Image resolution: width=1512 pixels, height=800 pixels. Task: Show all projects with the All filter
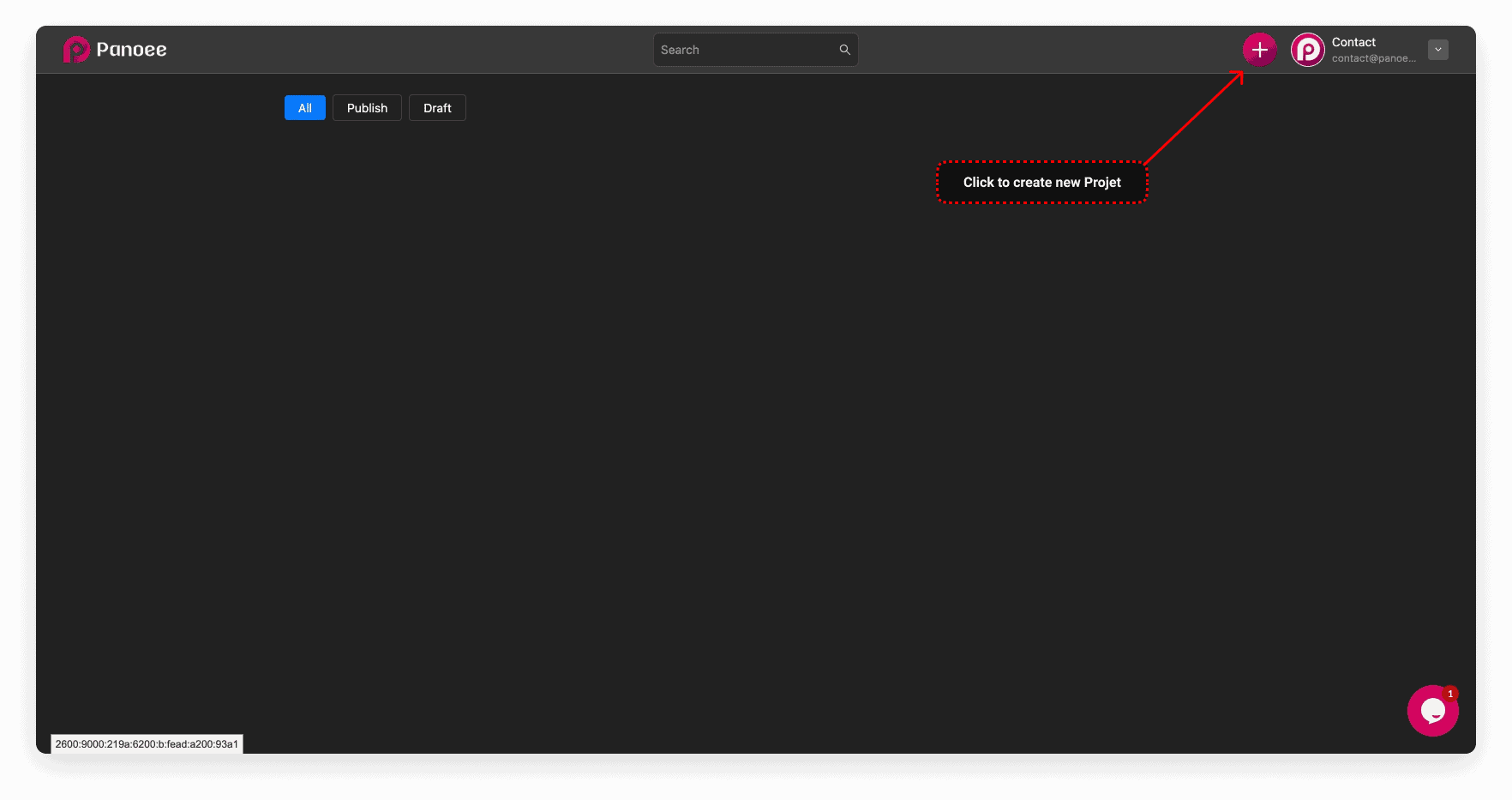coord(304,108)
